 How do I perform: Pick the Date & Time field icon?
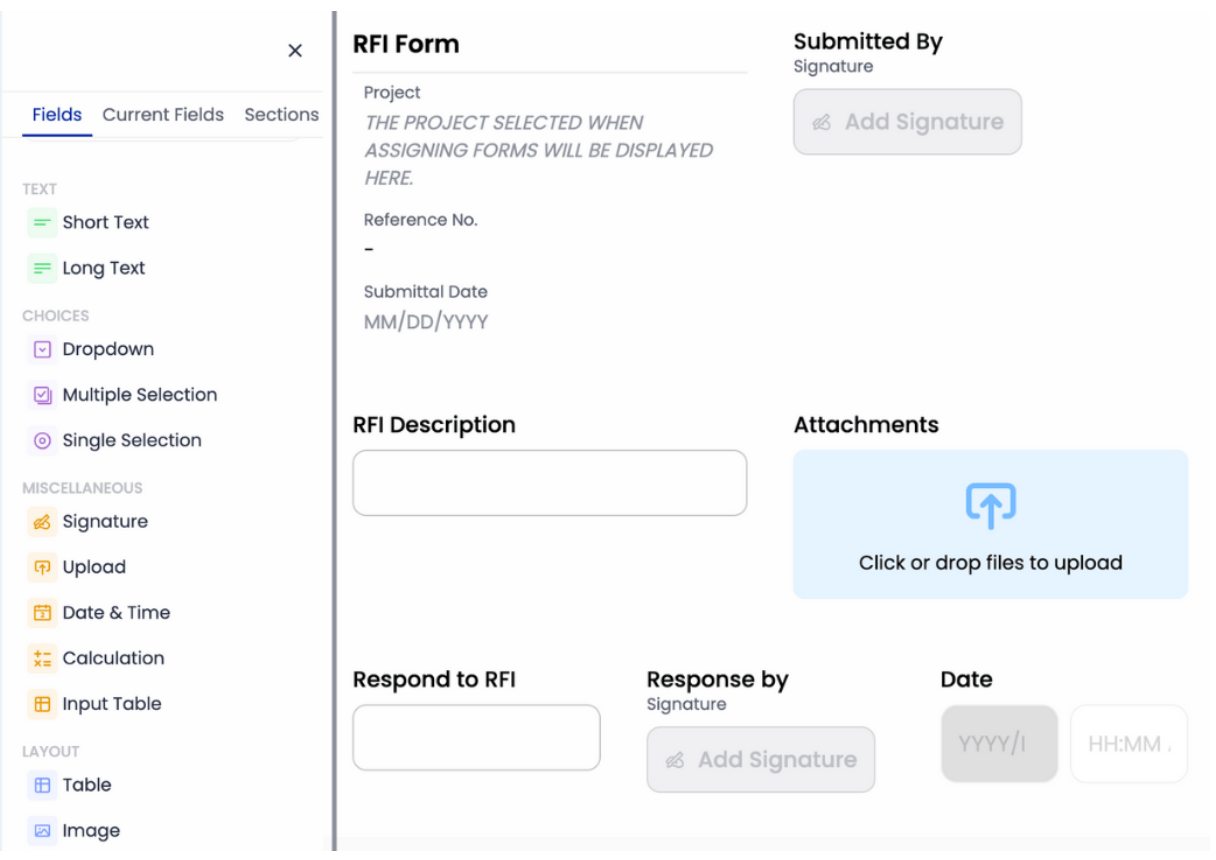pos(42,613)
